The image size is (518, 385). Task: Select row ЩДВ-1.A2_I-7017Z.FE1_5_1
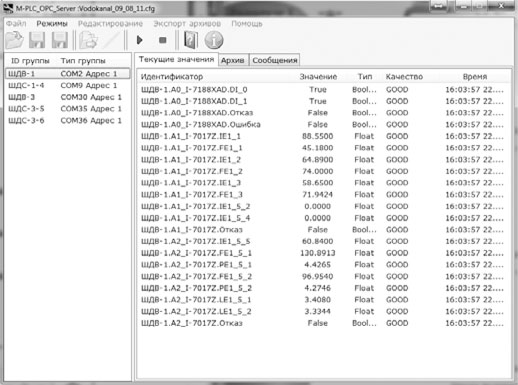click(324, 253)
